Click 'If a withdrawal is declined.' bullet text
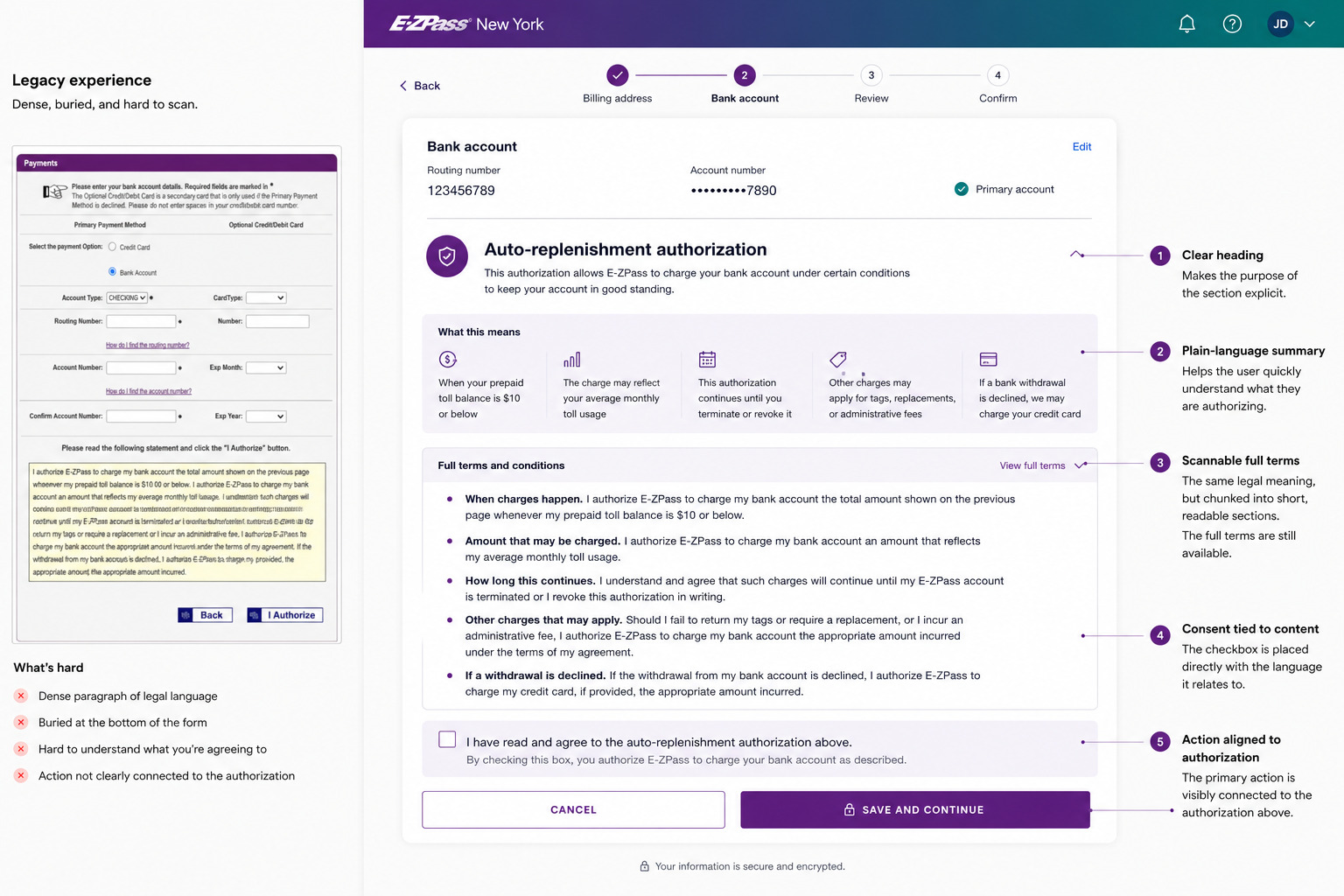Image resolution: width=1344 pixels, height=896 pixels. tap(535, 675)
